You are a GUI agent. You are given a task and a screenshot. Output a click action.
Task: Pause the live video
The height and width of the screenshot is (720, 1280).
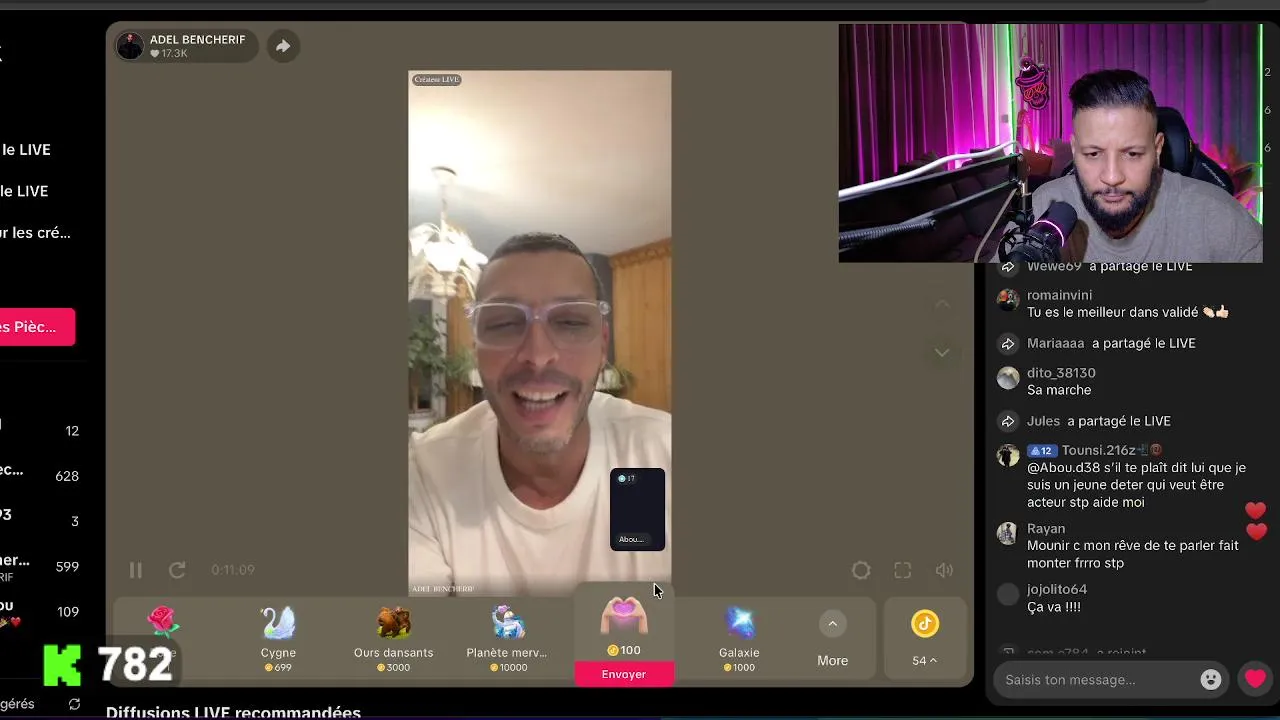tap(135, 570)
